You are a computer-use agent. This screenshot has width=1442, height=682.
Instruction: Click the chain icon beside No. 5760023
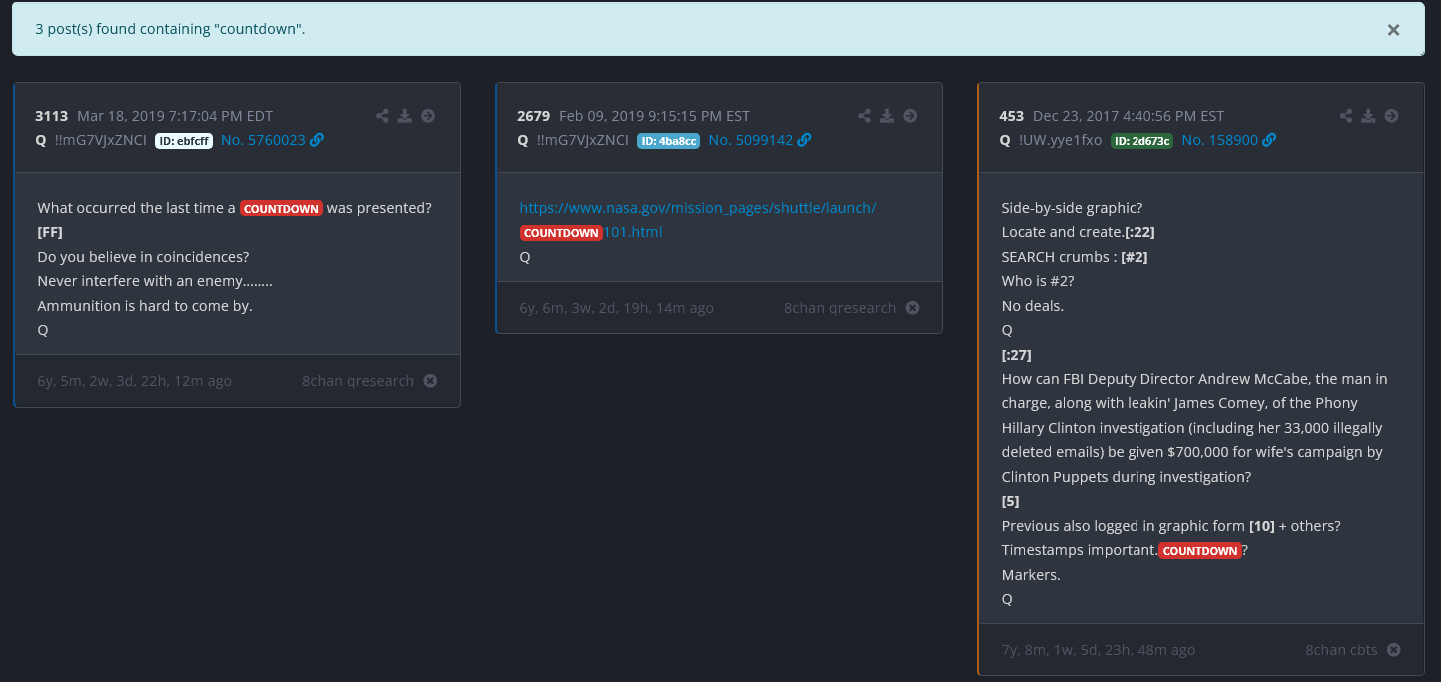317,140
